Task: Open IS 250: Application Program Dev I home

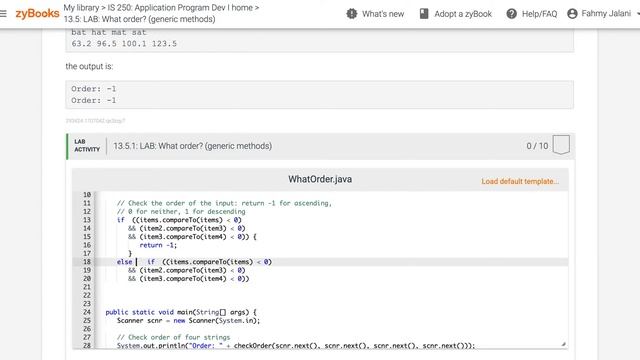Action: [x=180, y=8]
